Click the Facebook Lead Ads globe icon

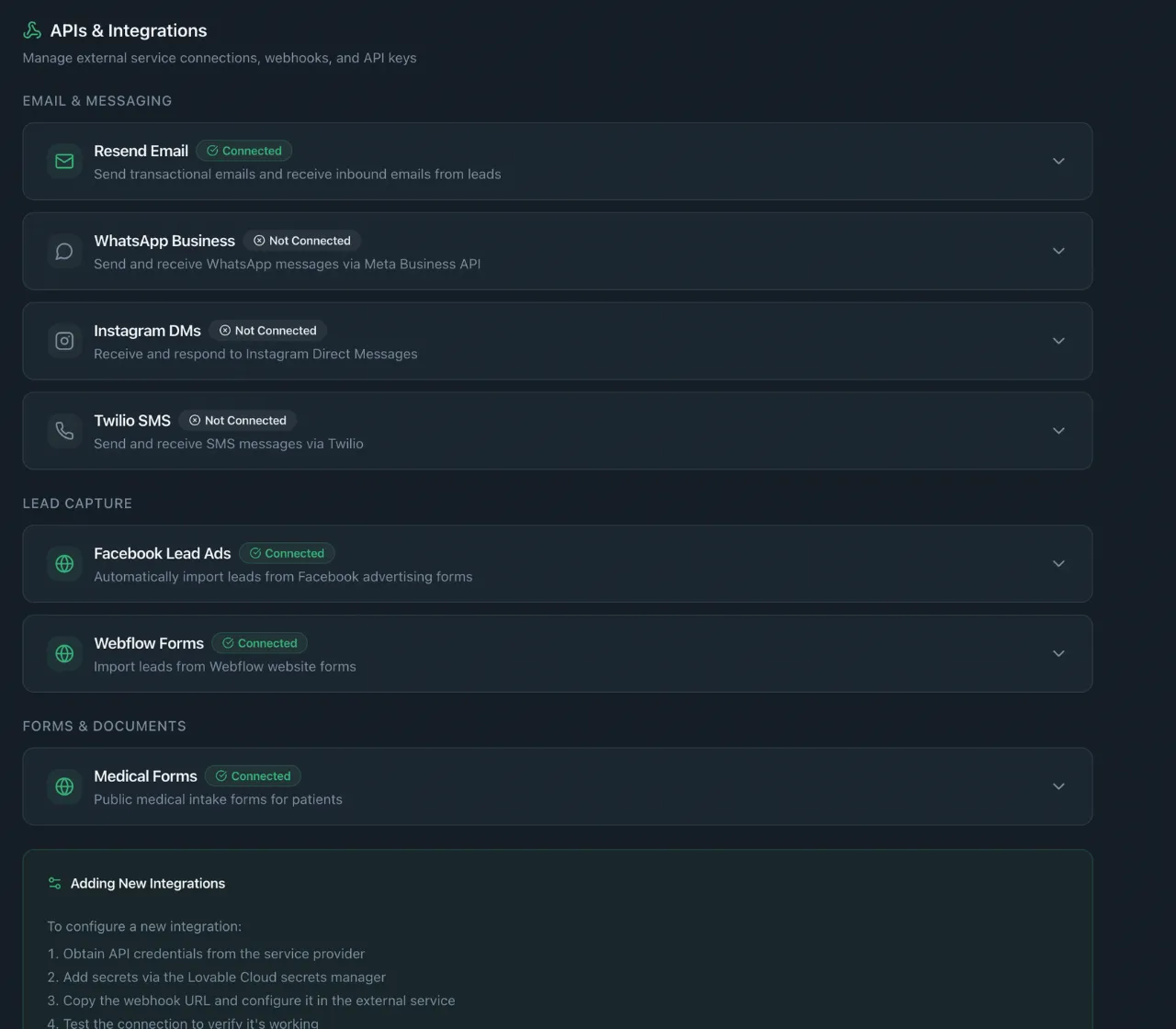click(x=64, y=563)
